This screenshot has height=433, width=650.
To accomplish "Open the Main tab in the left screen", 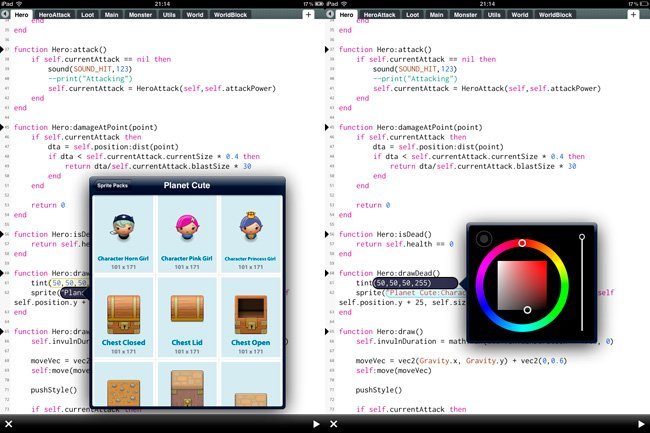I will (x=111, y=15).
